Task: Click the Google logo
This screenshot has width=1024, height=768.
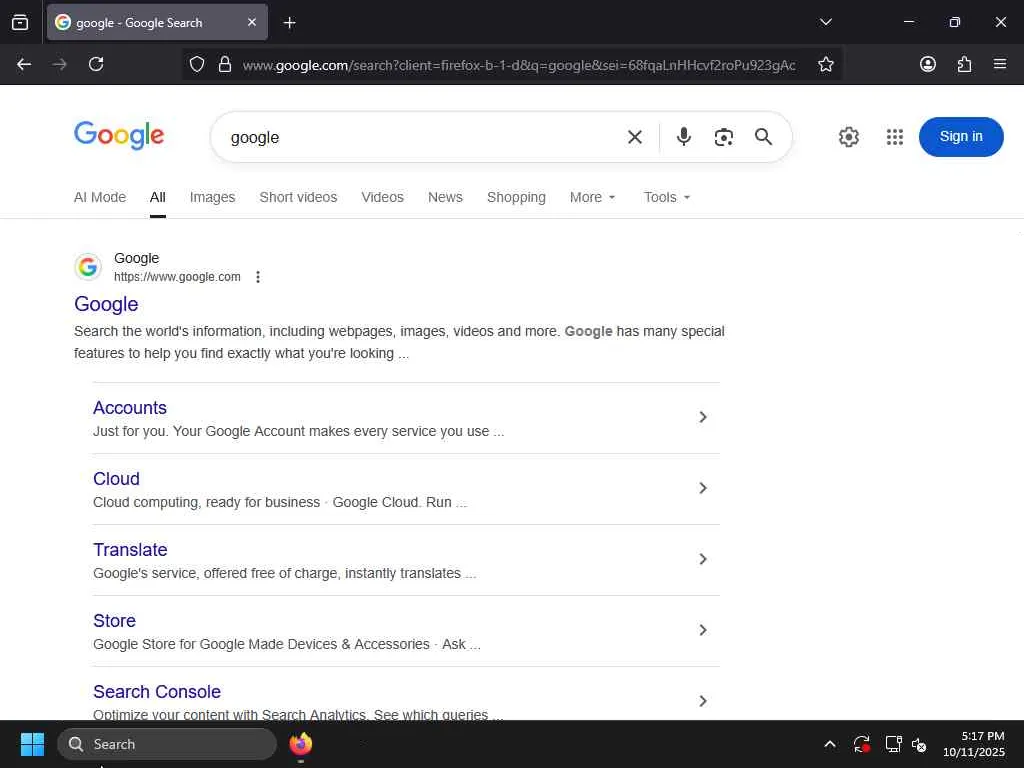Action: coord(119,135)
